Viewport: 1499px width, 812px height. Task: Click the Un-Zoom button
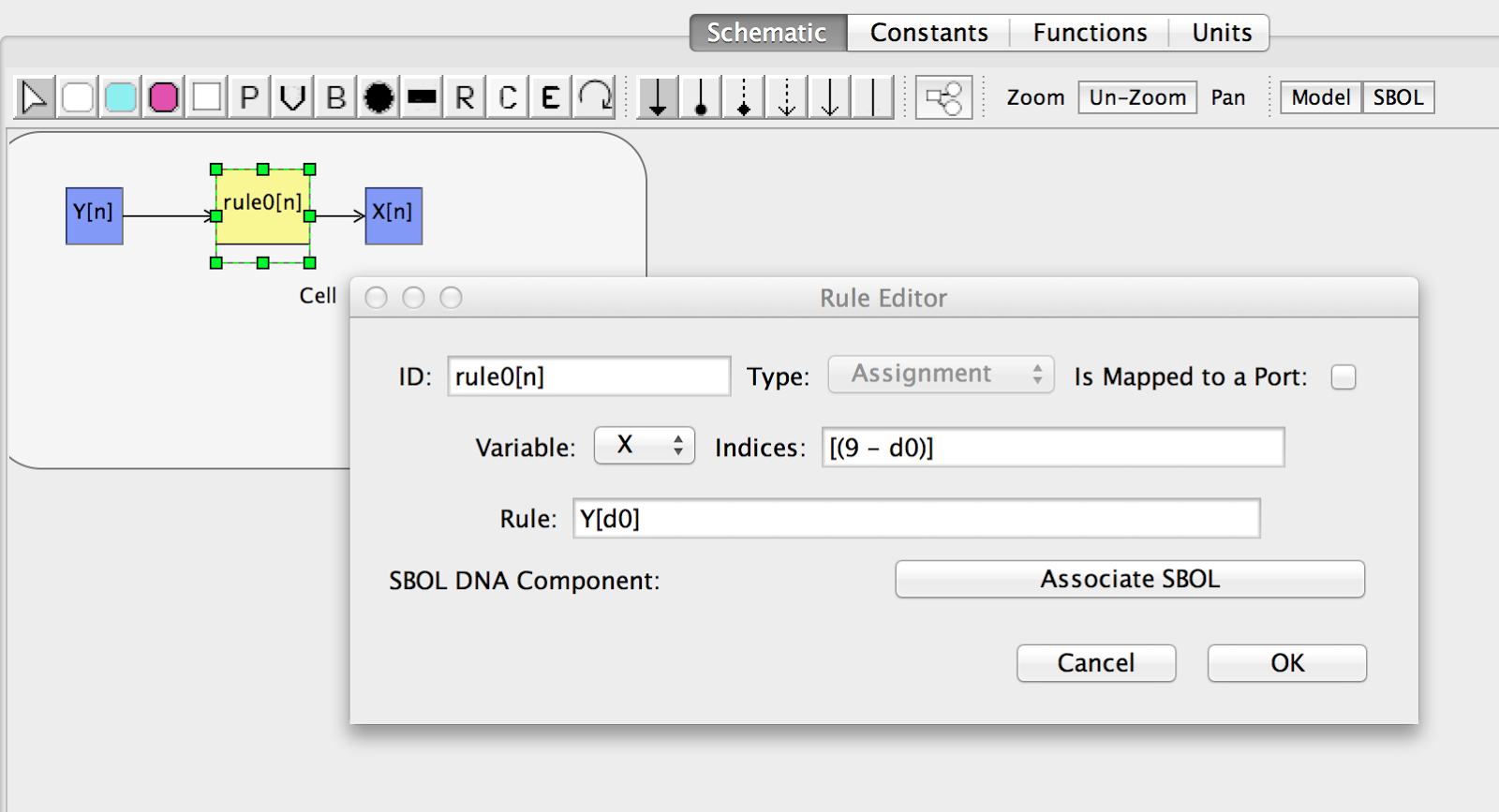click(1137, 97)
